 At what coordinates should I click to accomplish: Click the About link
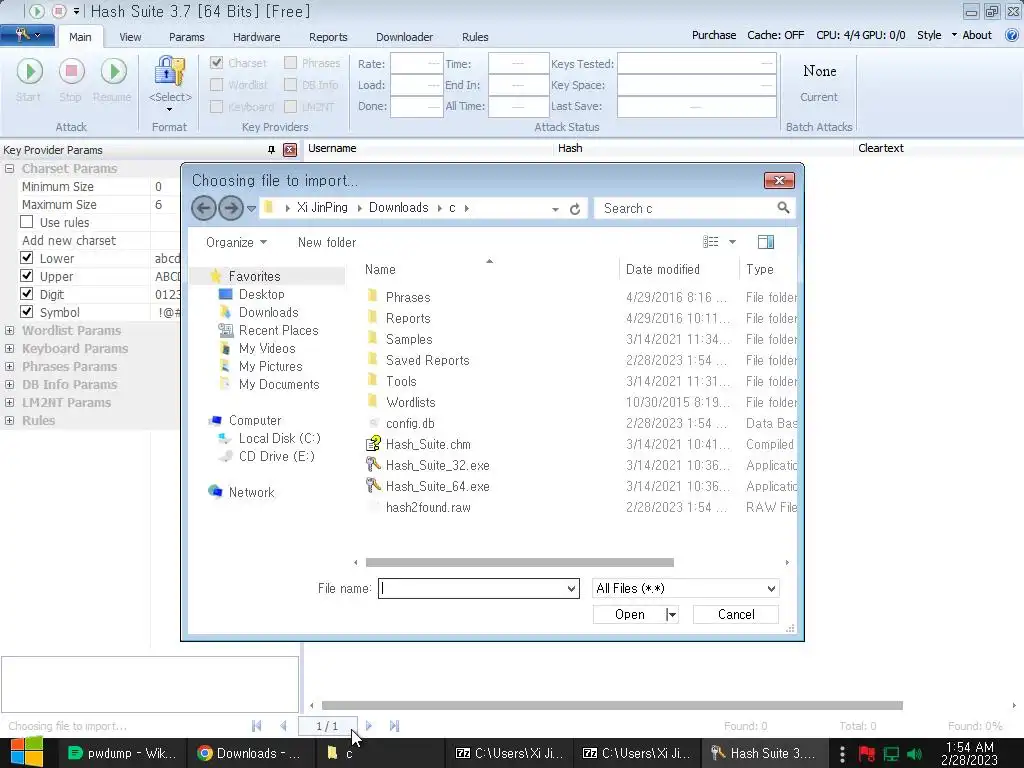click(976, 35)
